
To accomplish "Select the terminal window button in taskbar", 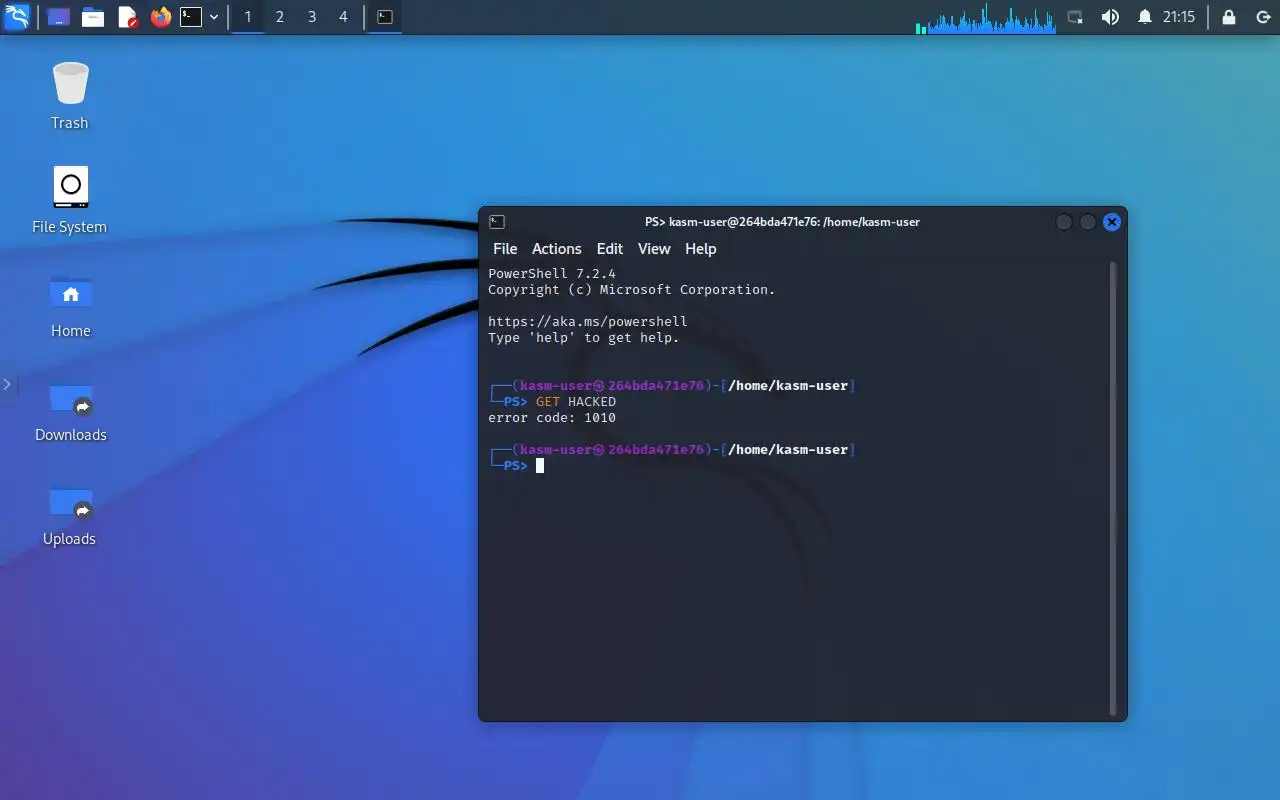I will 385,17.
